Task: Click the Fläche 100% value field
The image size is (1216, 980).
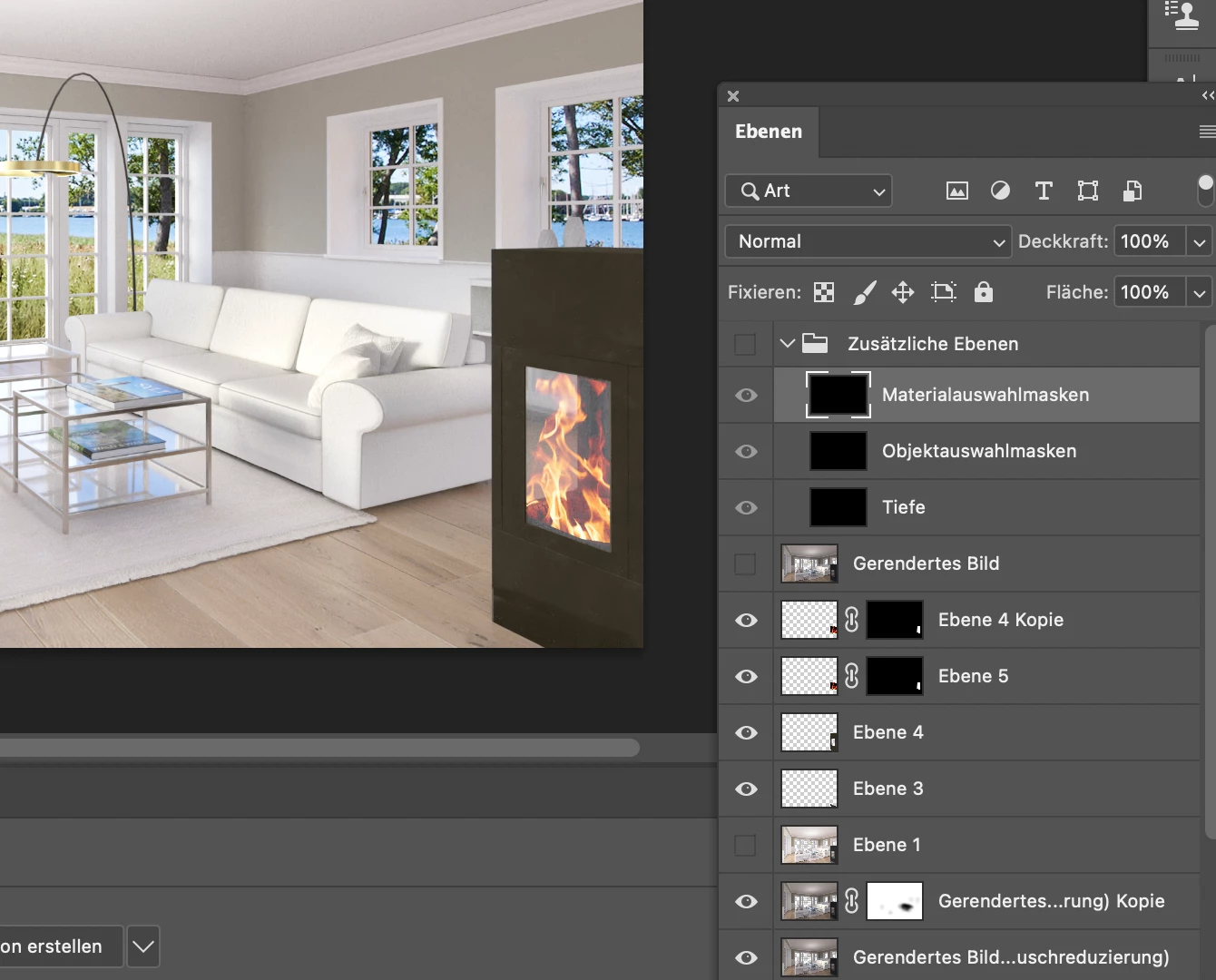Action: [x=1149, y=292]
